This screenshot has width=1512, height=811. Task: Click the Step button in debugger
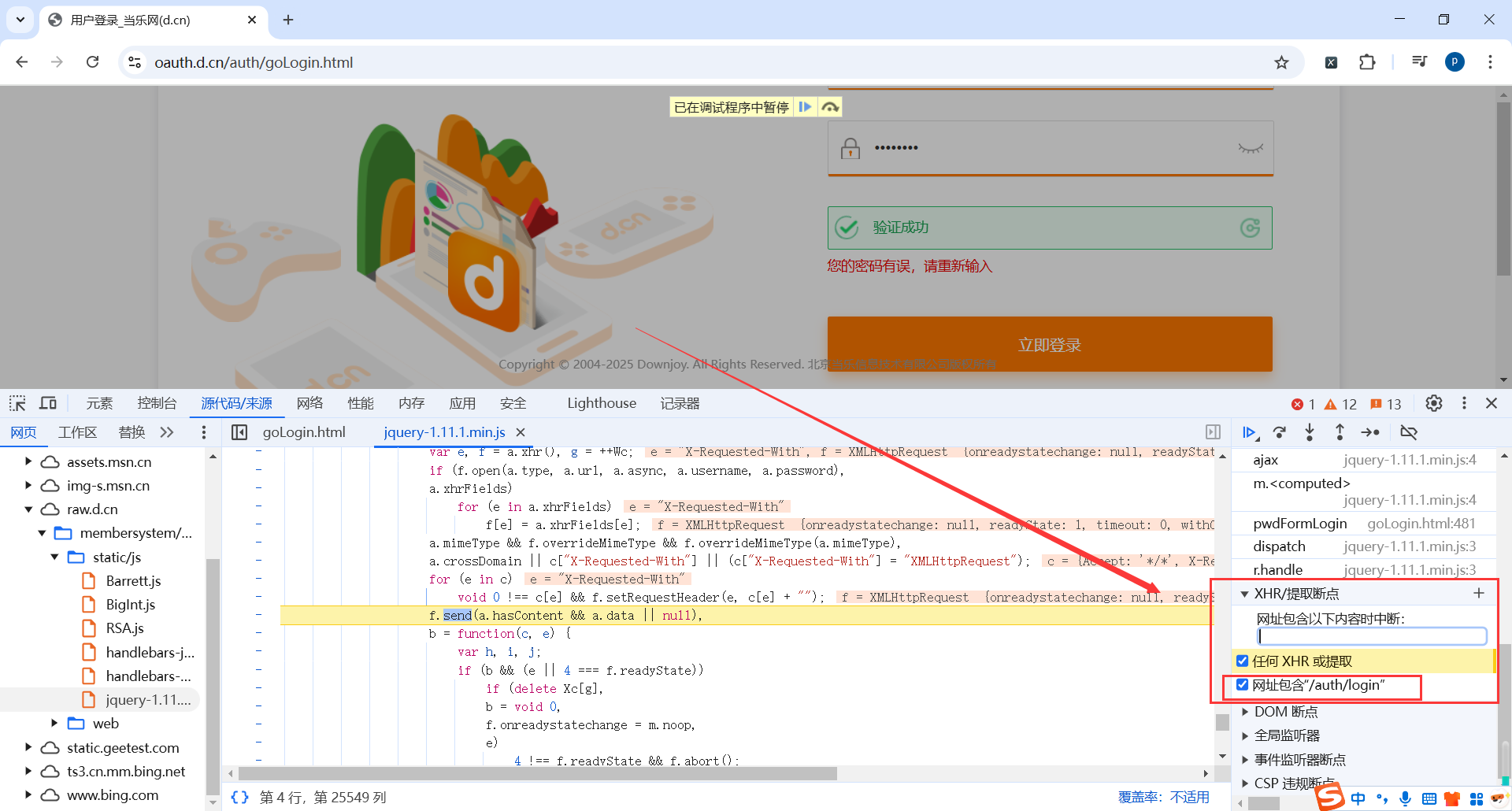(x=1370, y=432)
